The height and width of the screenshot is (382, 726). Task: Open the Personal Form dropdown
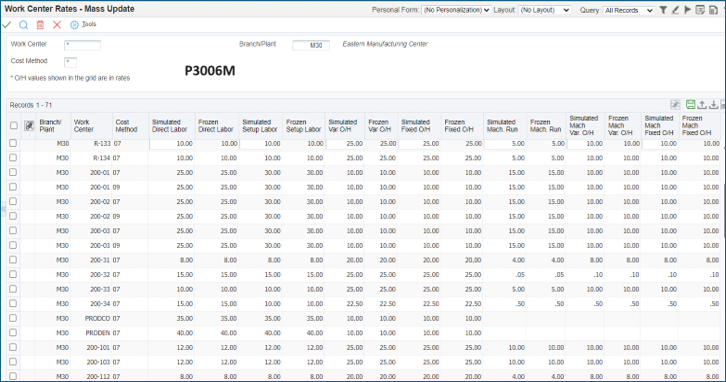tap(456, 10)
